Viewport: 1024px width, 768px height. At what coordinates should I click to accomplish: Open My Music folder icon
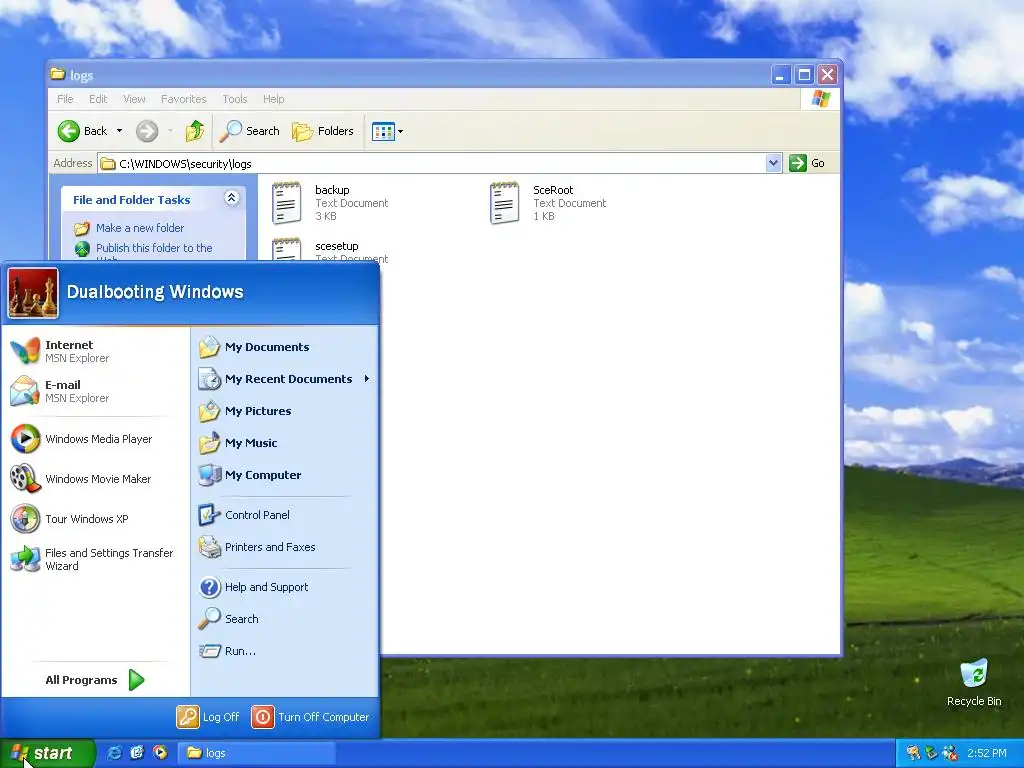click(x=210, y=443)
